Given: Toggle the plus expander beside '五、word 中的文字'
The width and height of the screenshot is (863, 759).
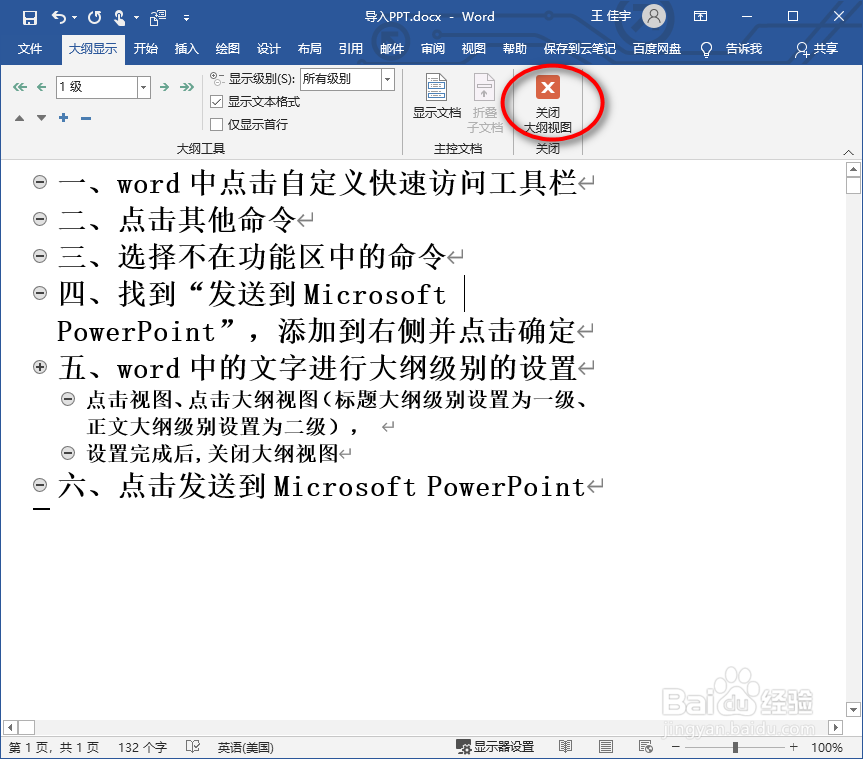Looking at the screenshot, I should (x=40, y=367).
